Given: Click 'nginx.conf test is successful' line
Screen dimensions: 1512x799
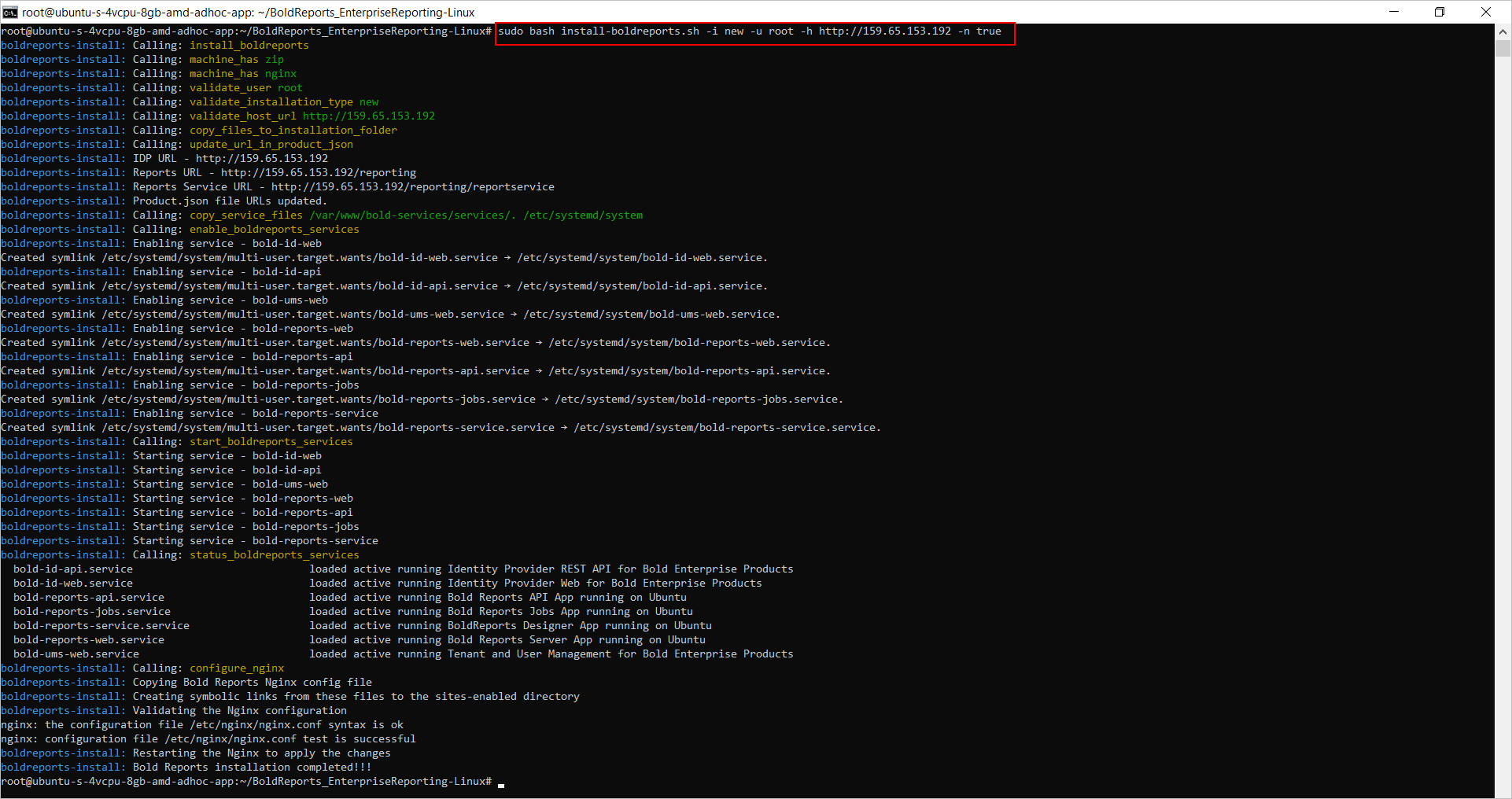Looking at the screenshot, I should [x=208, y=739].
